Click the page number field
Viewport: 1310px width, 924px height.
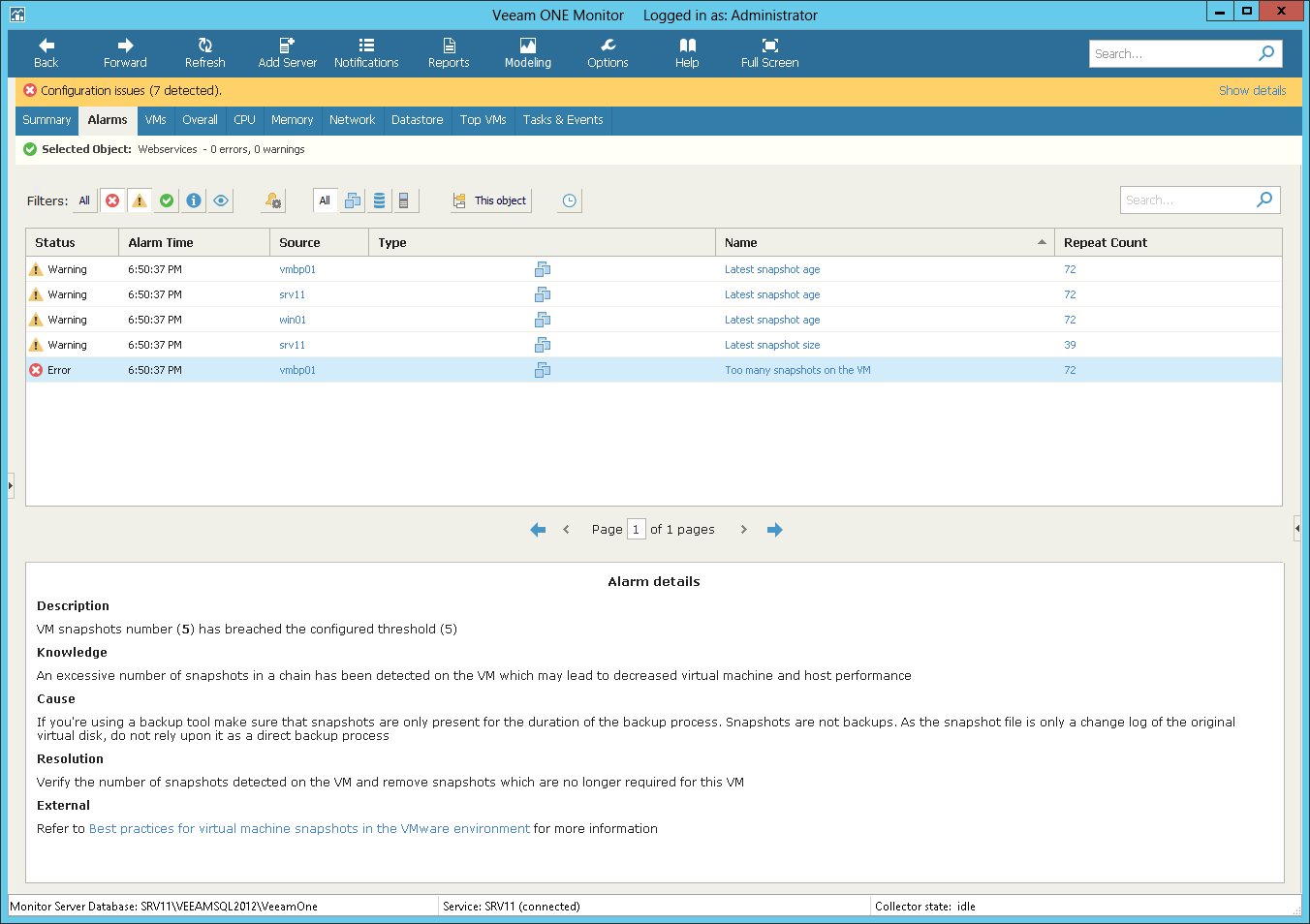(x=636, y=529)
